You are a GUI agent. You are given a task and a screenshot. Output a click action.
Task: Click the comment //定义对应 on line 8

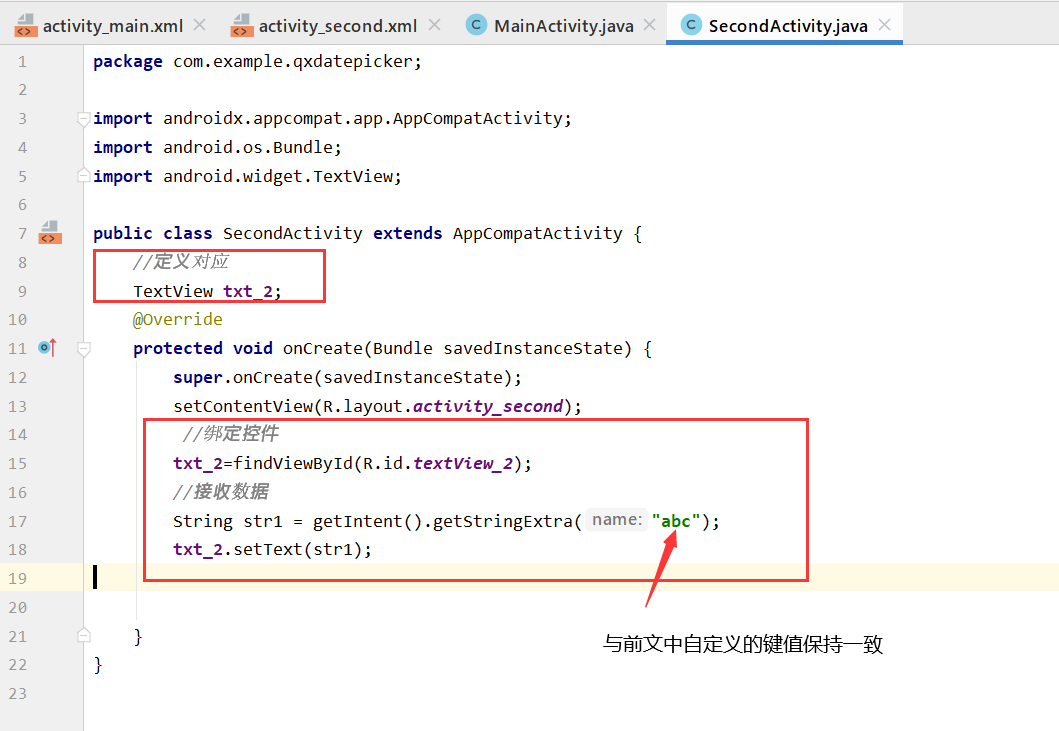(x=181, y=261)
